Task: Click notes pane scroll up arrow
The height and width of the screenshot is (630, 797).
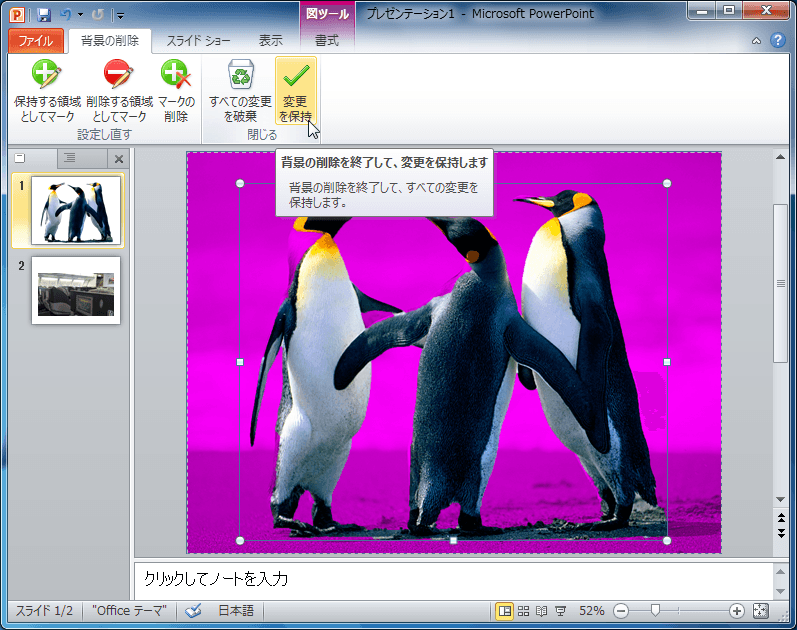Action: click(x=781, y=572)
